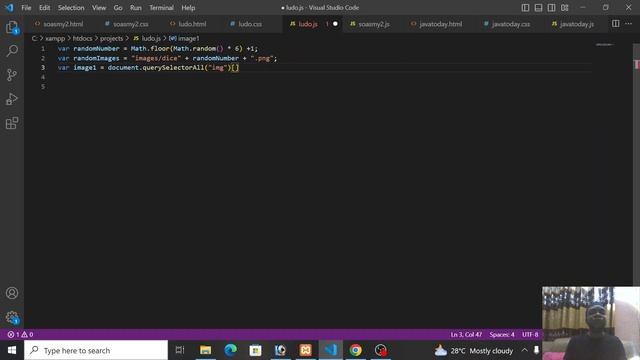Switch to soasmy2.css tab
This screenshot has width=640, height=360.
click(x=127, y=24)
